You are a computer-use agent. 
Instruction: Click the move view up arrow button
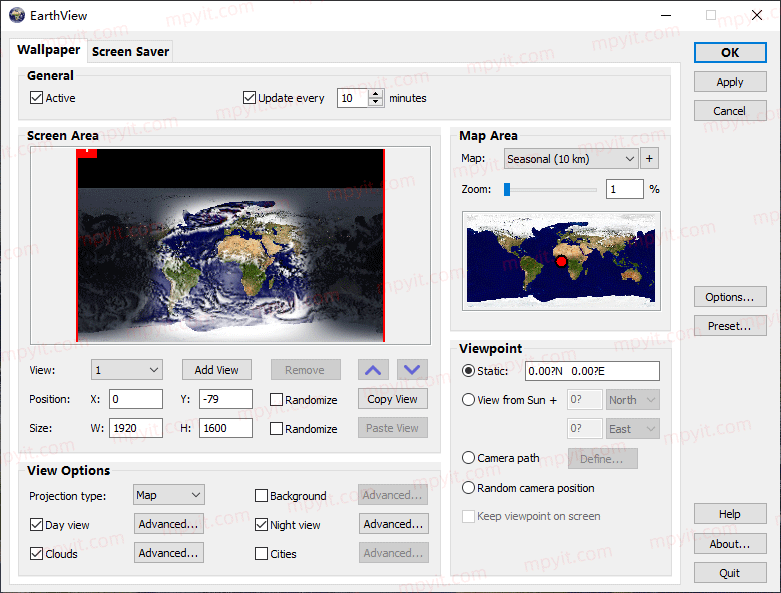pos(373,370)
